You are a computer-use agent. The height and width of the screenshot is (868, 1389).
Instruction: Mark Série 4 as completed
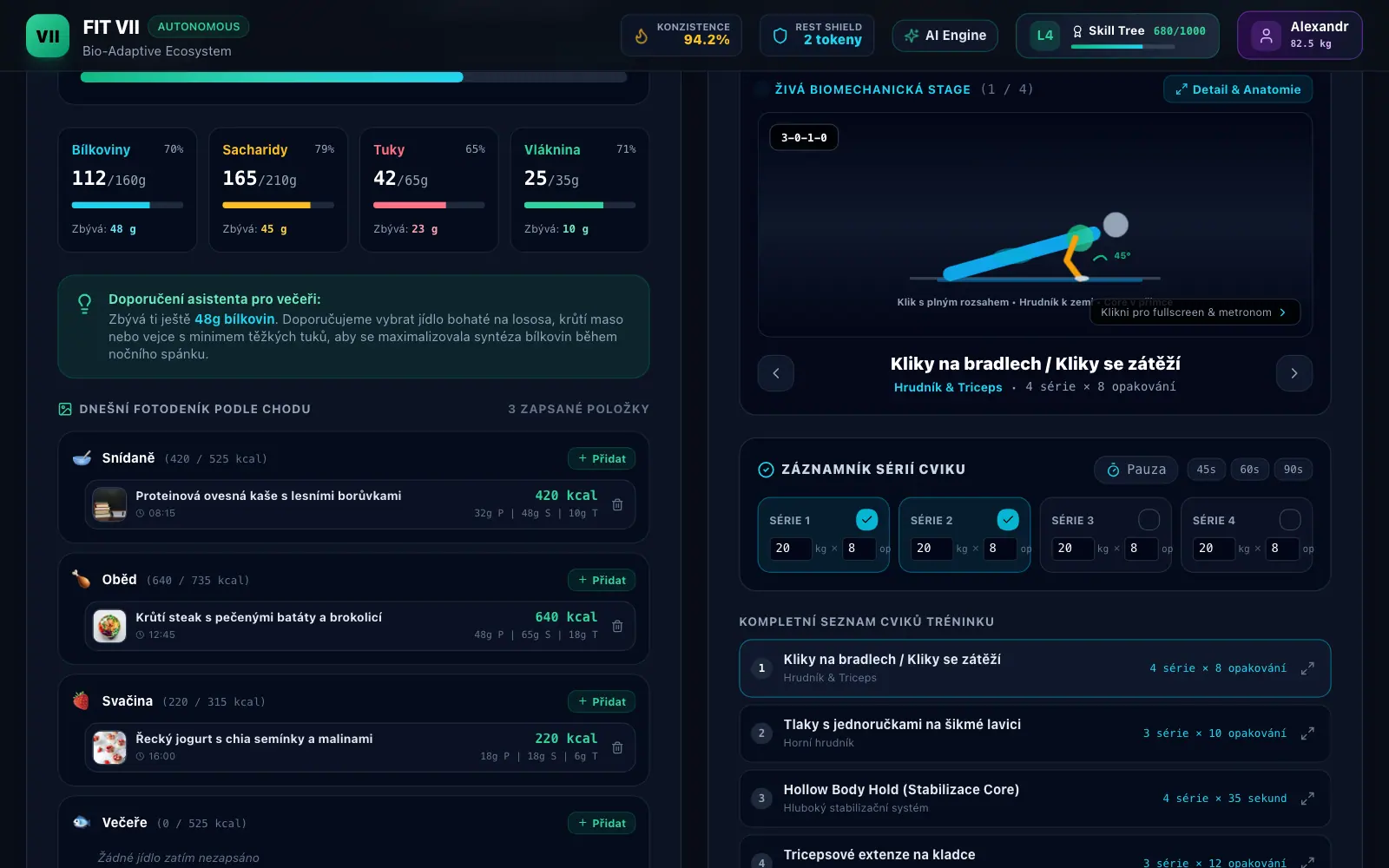point(1290,519)
